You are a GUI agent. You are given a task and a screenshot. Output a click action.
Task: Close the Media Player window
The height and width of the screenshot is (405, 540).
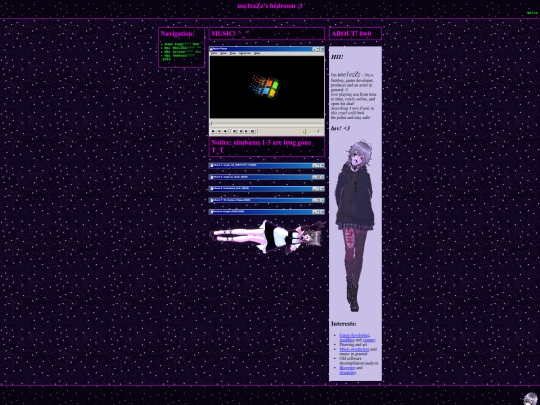tap(322, 49)
